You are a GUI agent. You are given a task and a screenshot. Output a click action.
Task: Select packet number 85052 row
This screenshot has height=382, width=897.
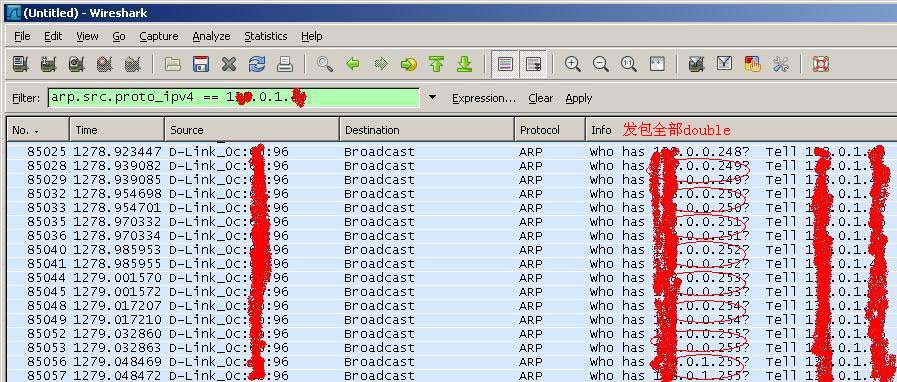tap(452, 334)
